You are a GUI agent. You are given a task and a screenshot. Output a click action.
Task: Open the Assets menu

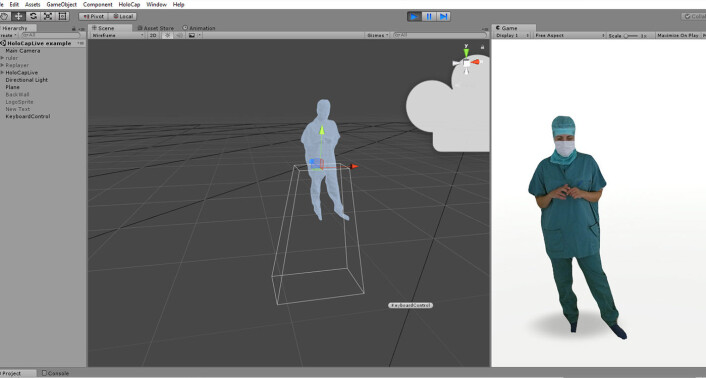tap(32, 4)
